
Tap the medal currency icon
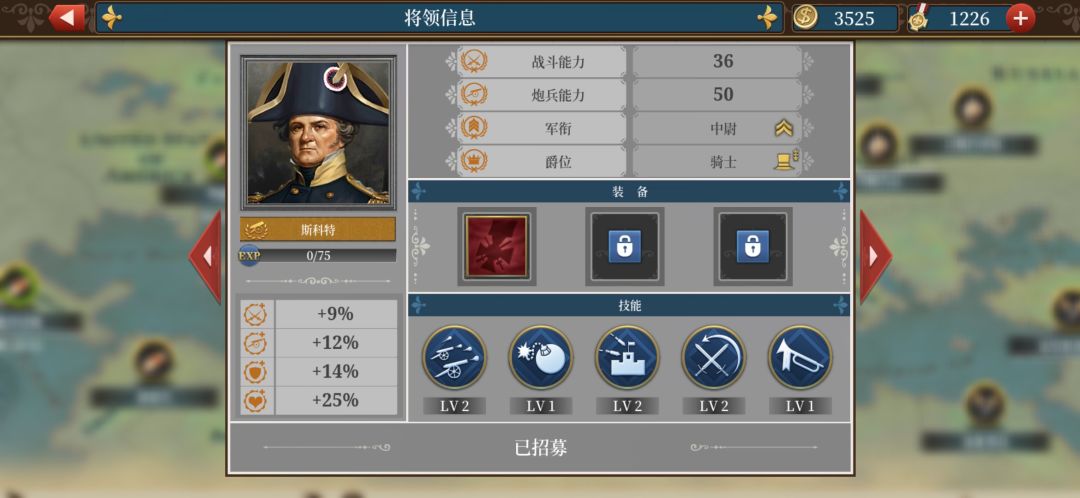[x=919, y=18]
